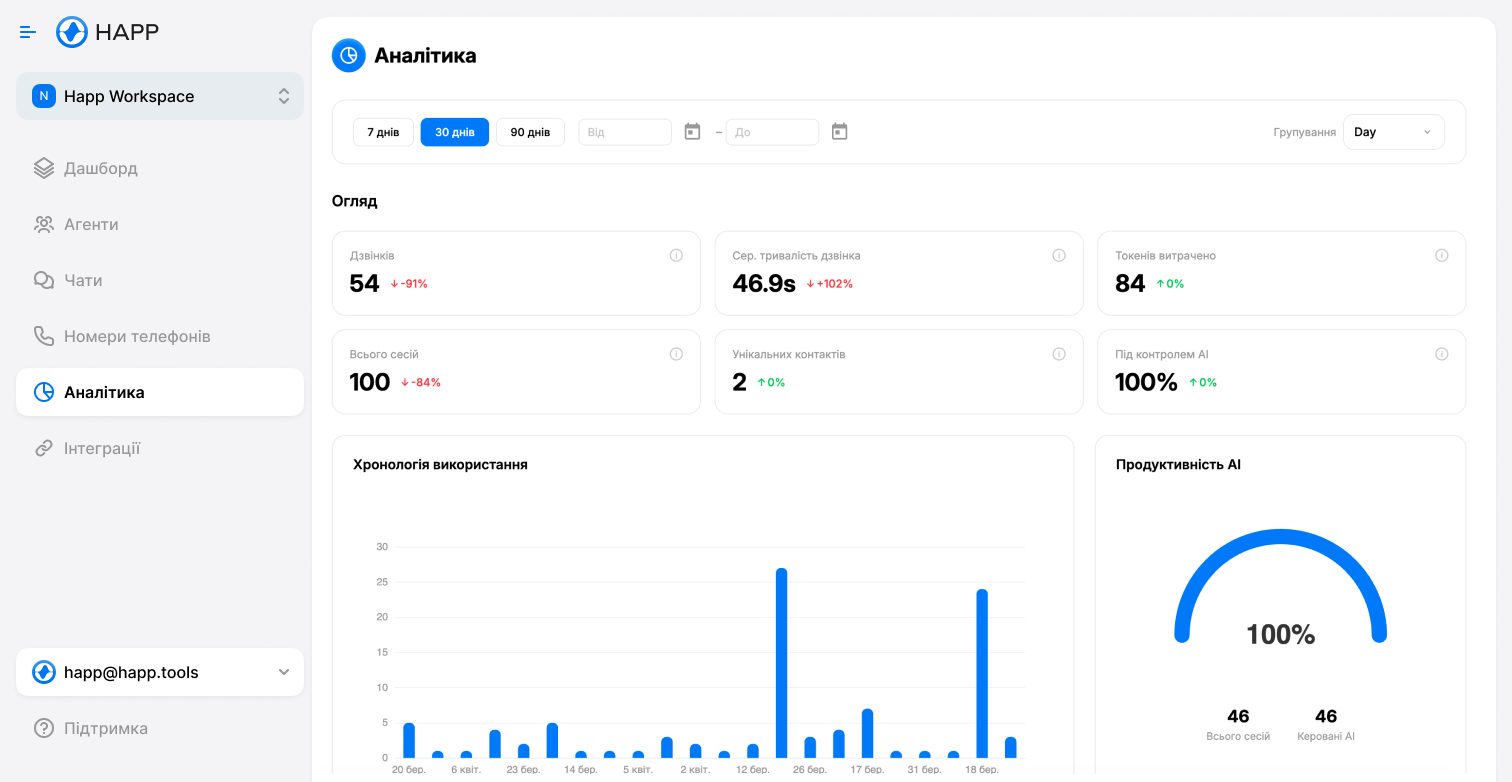Go to Дашборд in the sidebar
The height and width of the screenshot is (782, 1512).
pos(100,168)
